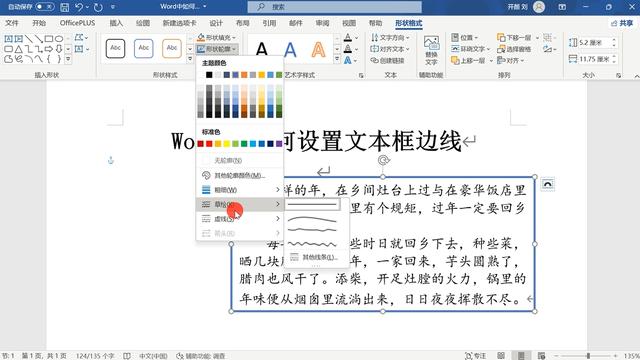Image resolution: width=640 pixels, height=360 pixels.
Task: Open the 环绕文字 wrap text dropdown
Action: (x=471, y=49)
